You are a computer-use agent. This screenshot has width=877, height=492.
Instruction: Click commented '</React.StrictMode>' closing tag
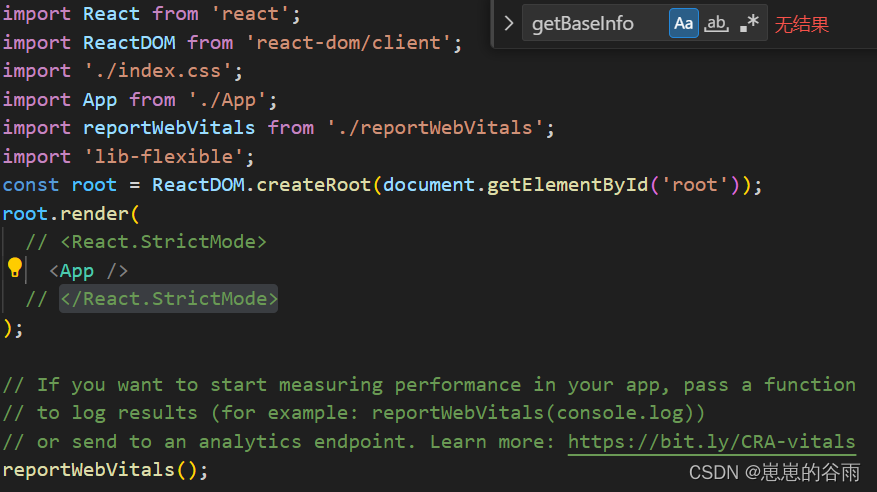[169, 299]
